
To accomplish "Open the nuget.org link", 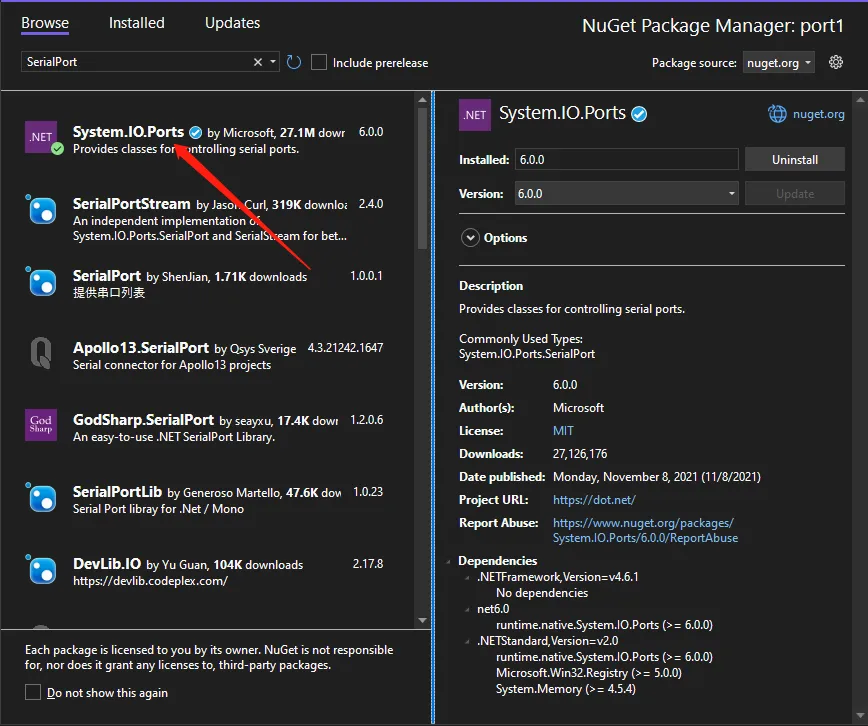I will 818,114.
